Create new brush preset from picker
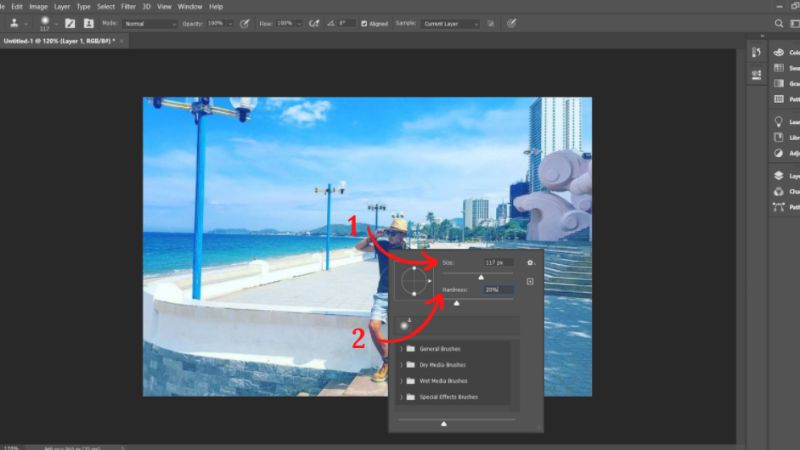This screenshot has height=450, width=800. tap(531, 281)
